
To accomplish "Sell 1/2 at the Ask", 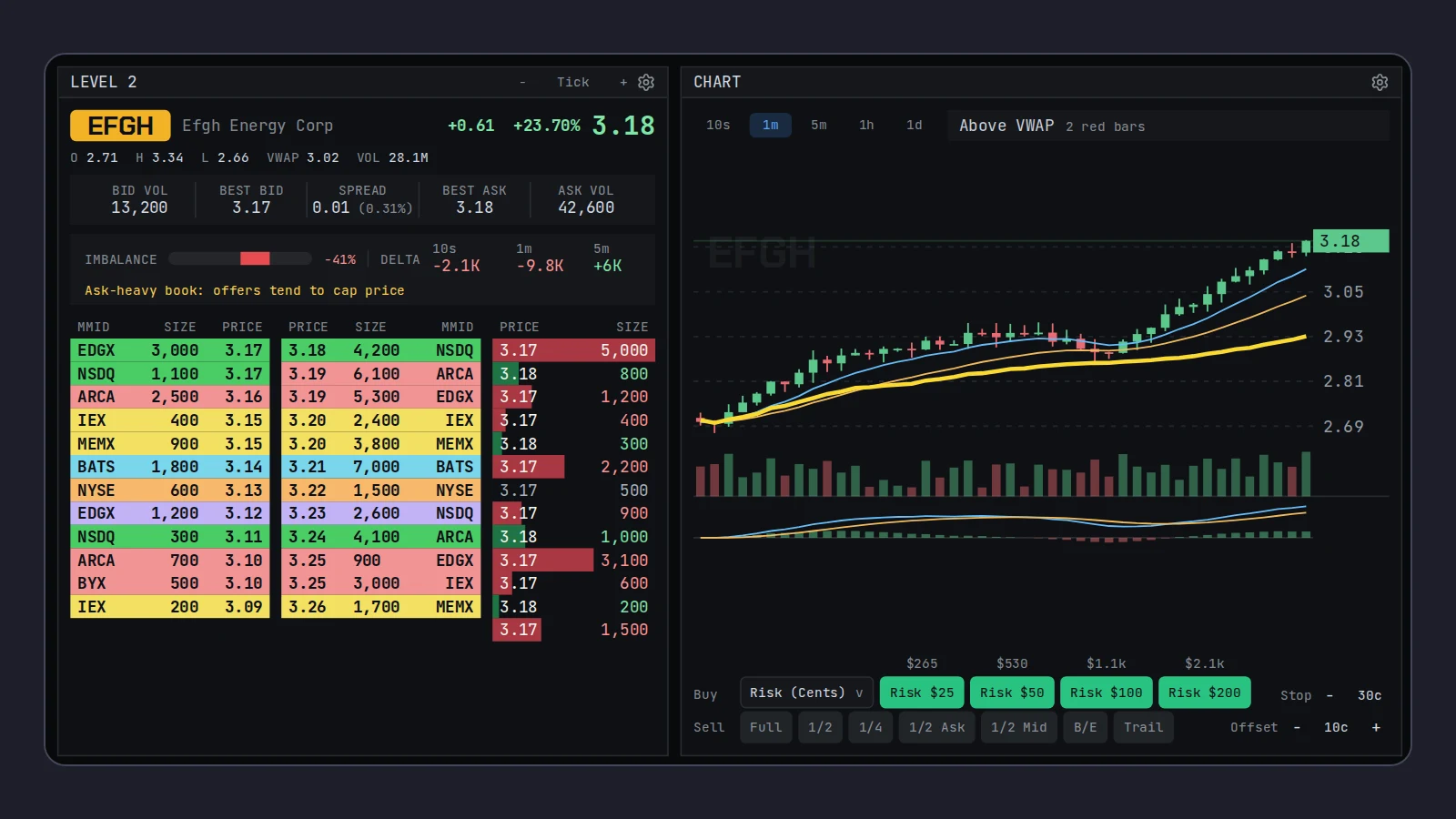I will [x=937, y=727].
